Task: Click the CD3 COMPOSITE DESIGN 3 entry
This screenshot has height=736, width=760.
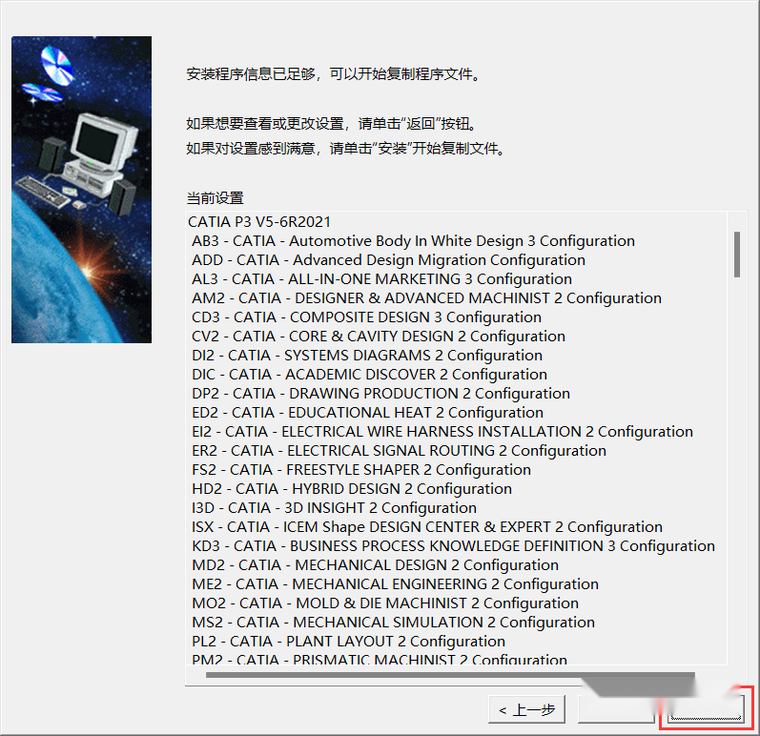Action: 366,317
